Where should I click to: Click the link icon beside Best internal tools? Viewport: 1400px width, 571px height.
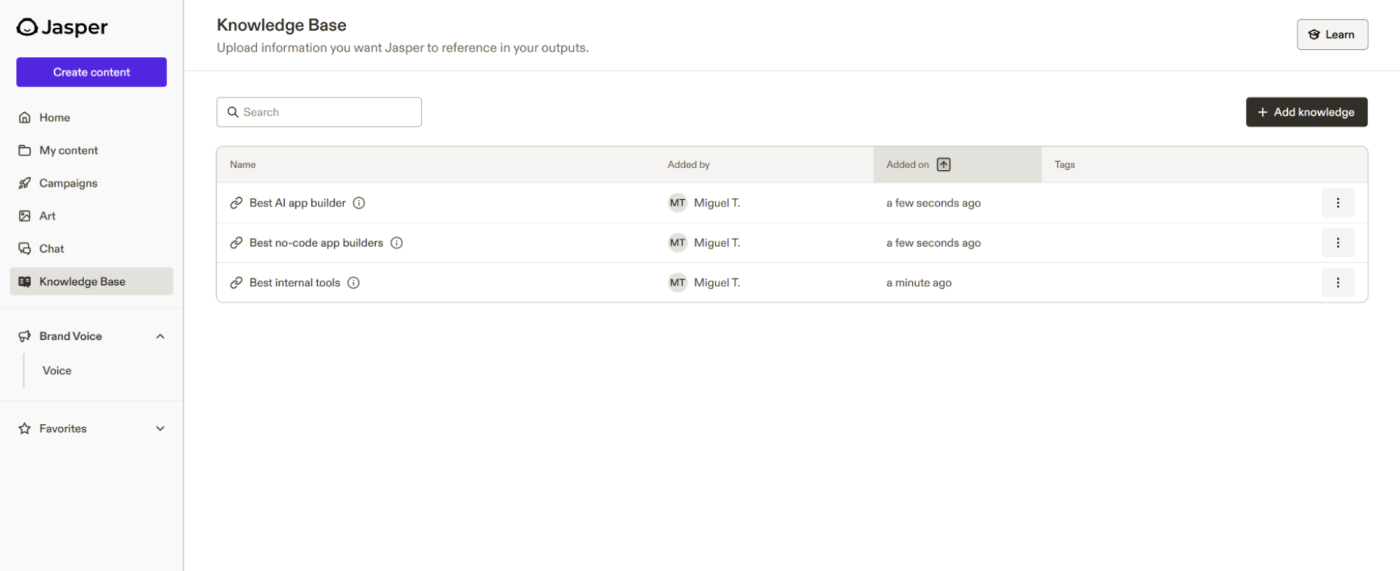point(237,283)
